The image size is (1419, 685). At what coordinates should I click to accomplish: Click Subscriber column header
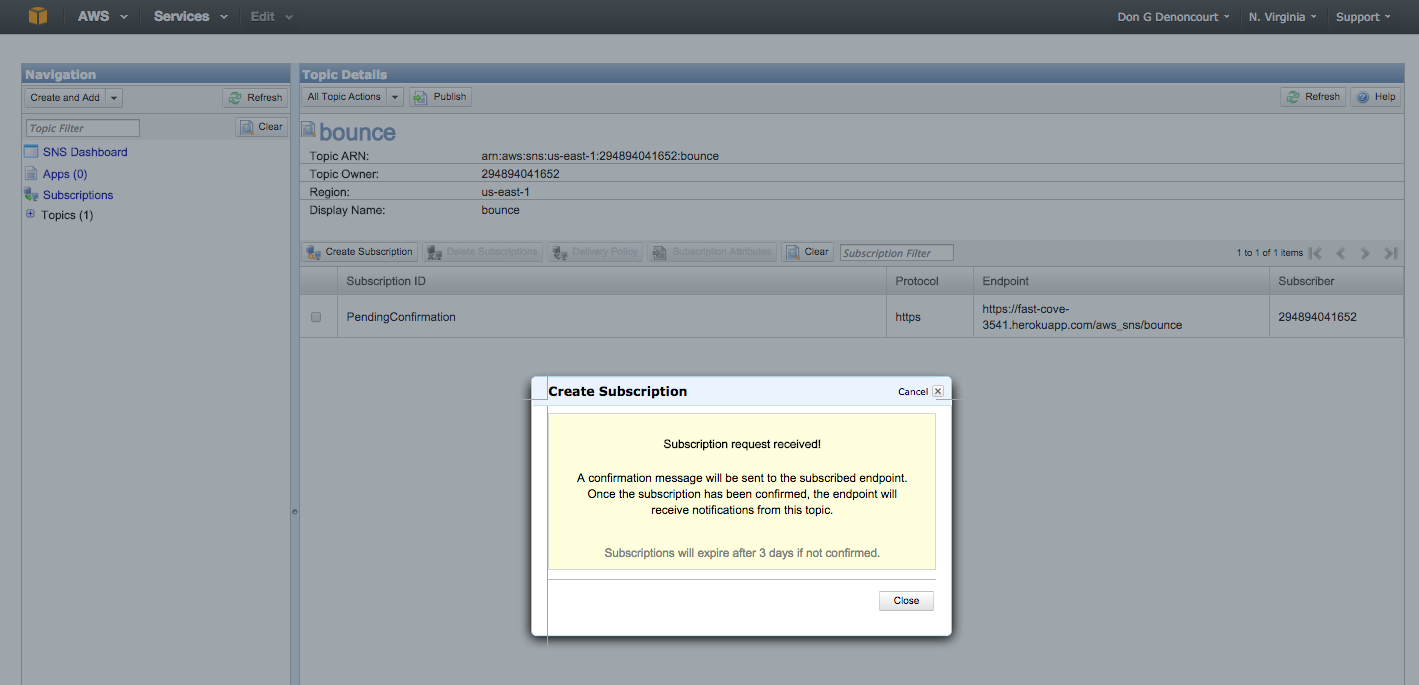(1336, 281)
